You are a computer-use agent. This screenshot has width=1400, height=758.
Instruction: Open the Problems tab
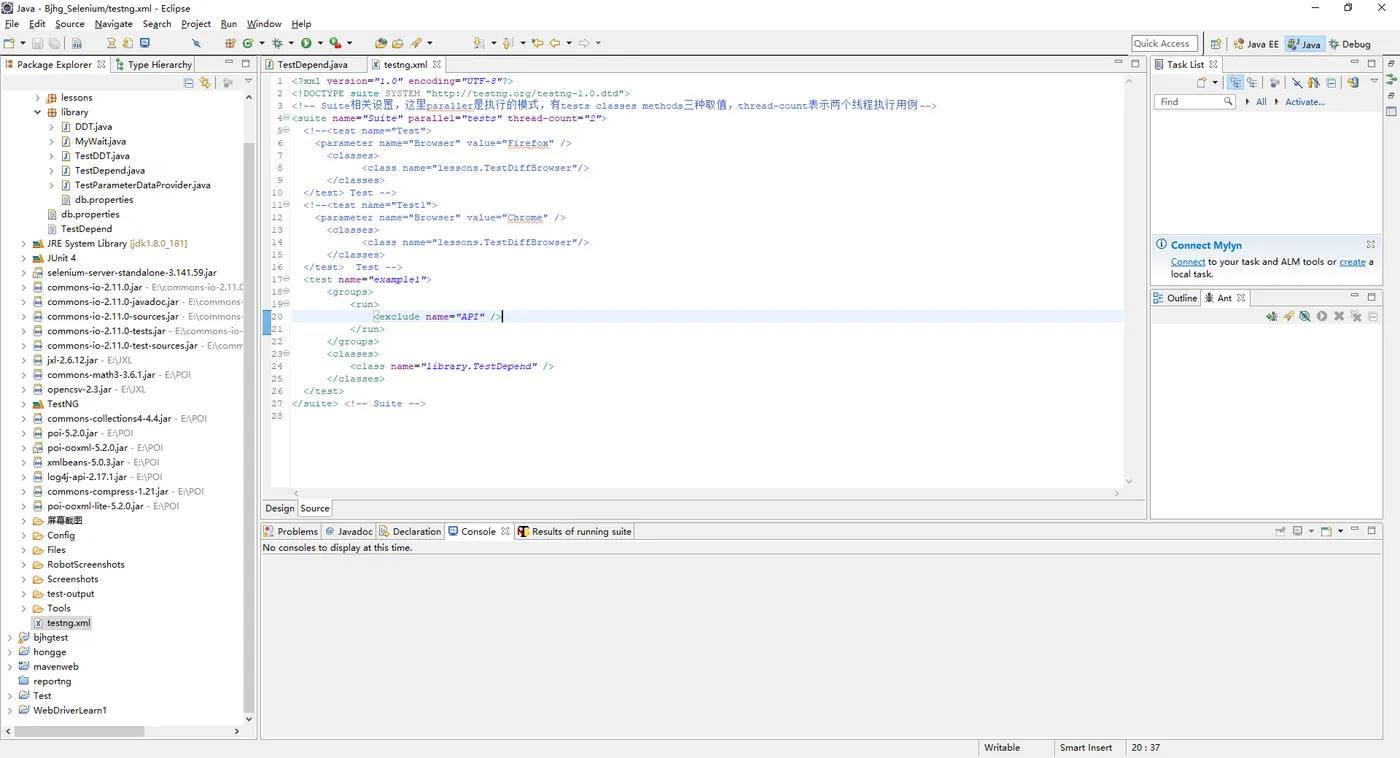[x=291, y=531]
